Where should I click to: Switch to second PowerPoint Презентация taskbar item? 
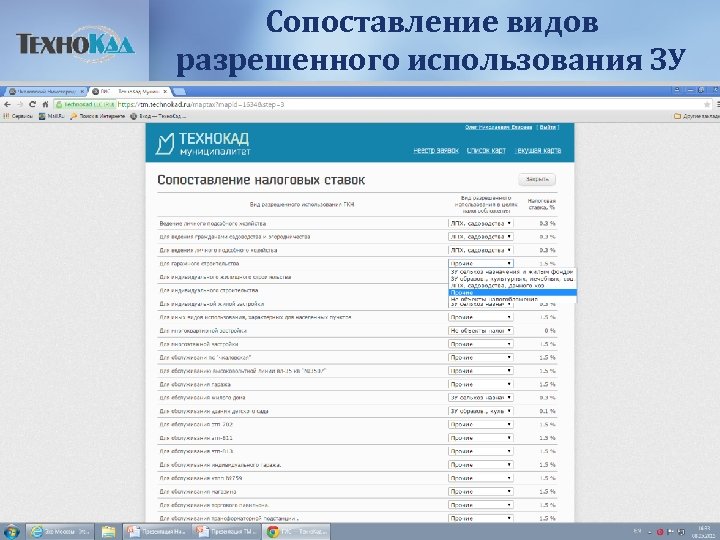point(226,531)
